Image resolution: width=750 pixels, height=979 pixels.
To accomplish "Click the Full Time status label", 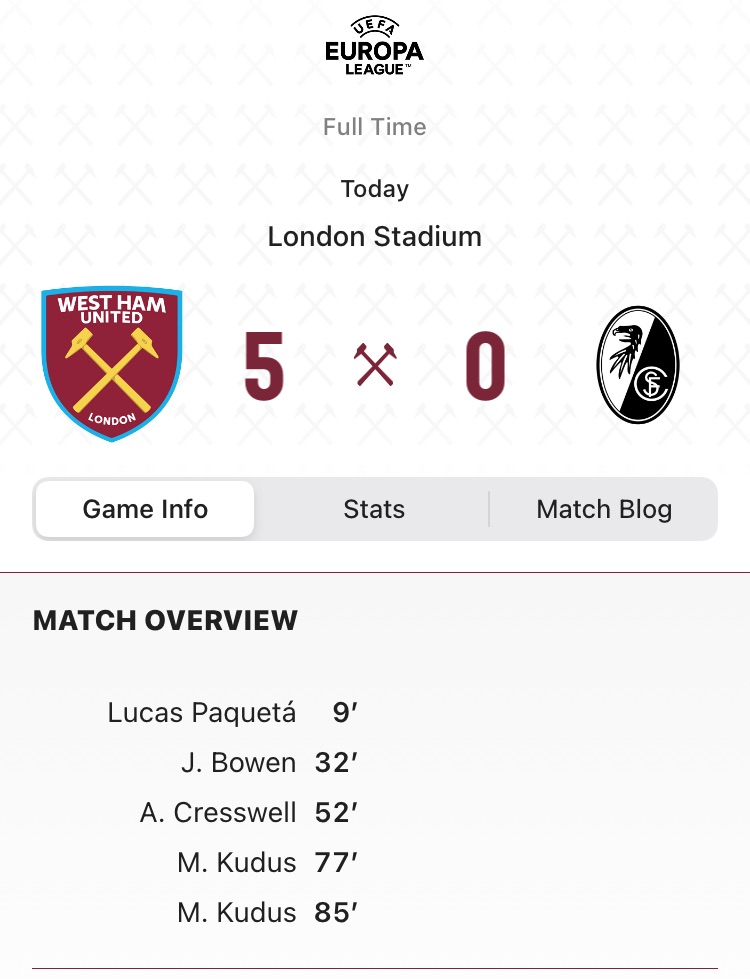I will (x=375, y=127).
